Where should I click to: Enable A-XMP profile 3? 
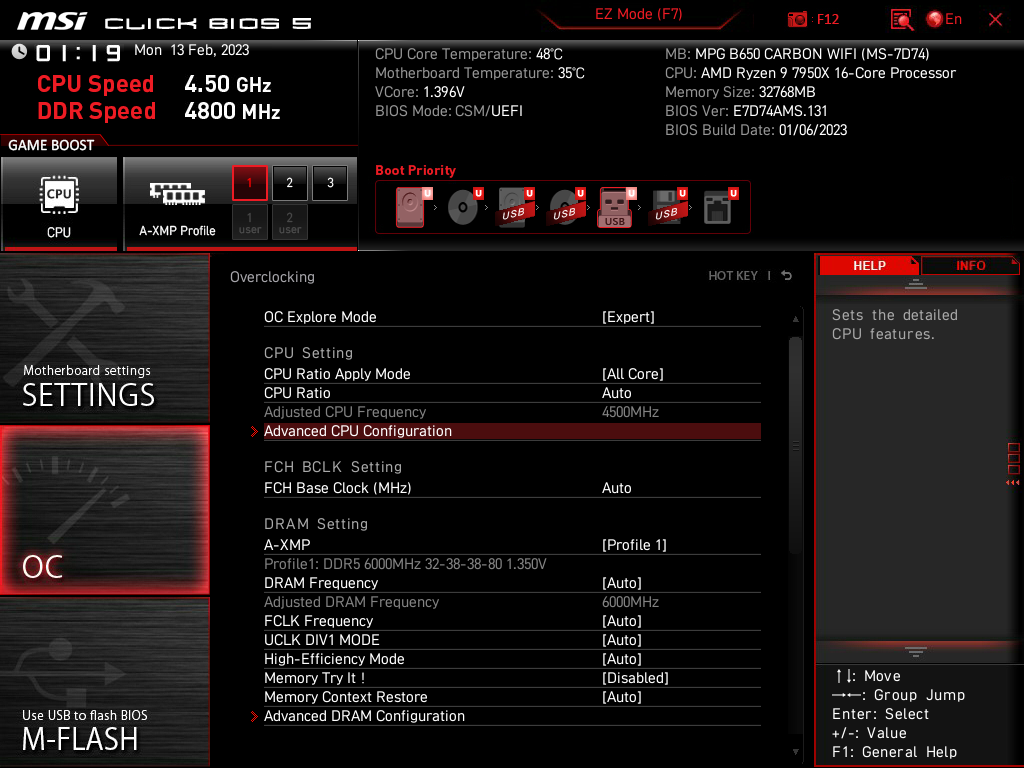[x=330, y=183]
